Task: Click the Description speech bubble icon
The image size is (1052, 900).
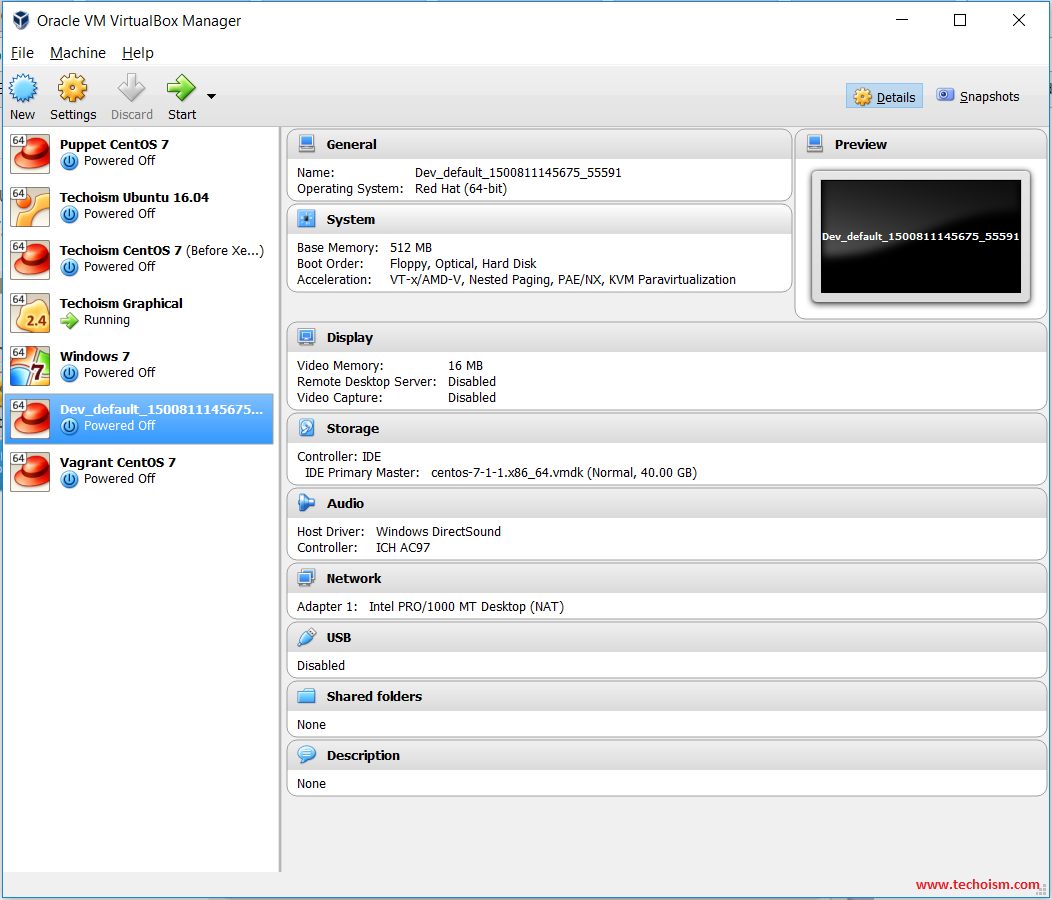Action: [x=307, y=755]
